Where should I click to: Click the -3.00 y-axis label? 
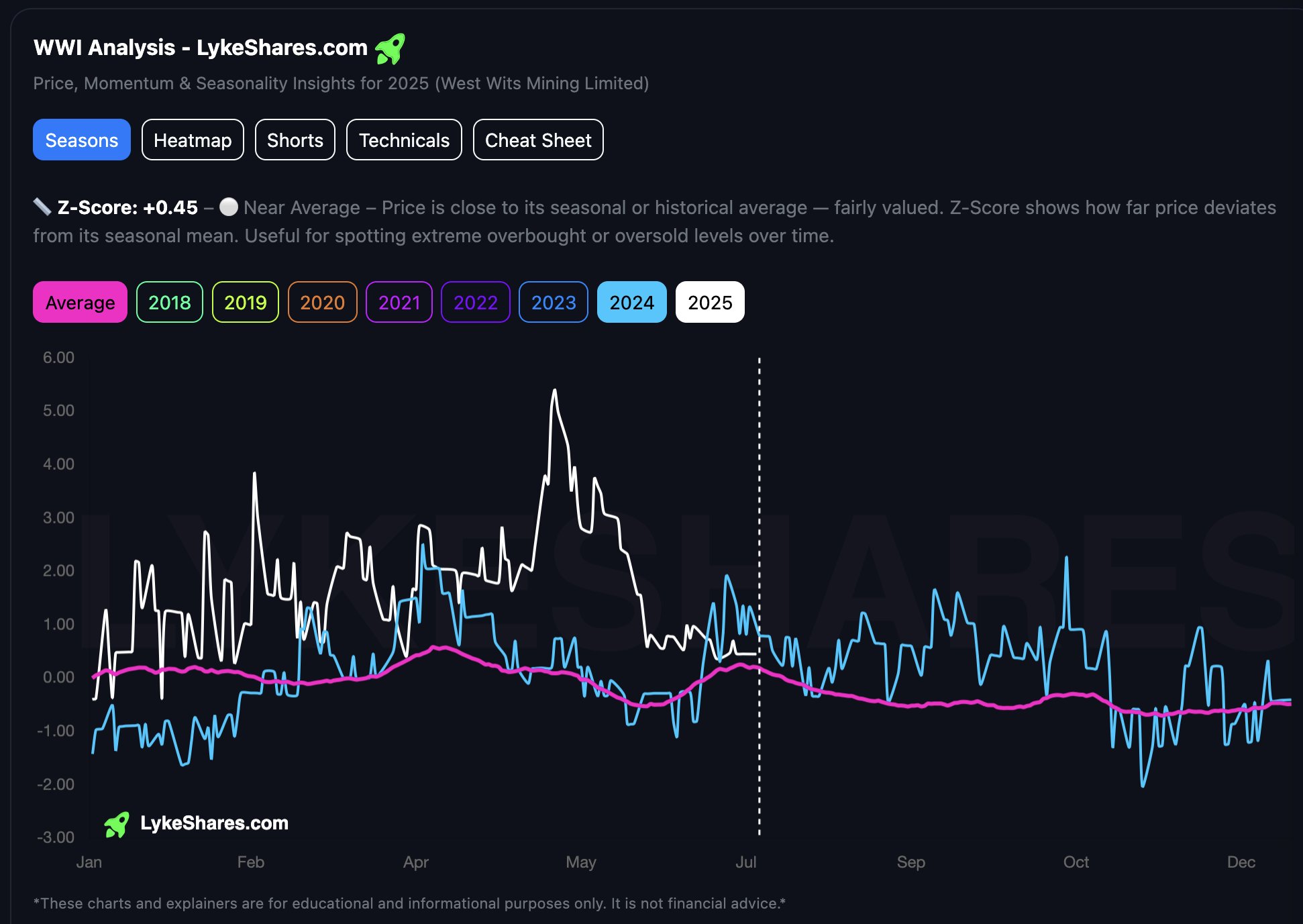[x=56, y=837]
